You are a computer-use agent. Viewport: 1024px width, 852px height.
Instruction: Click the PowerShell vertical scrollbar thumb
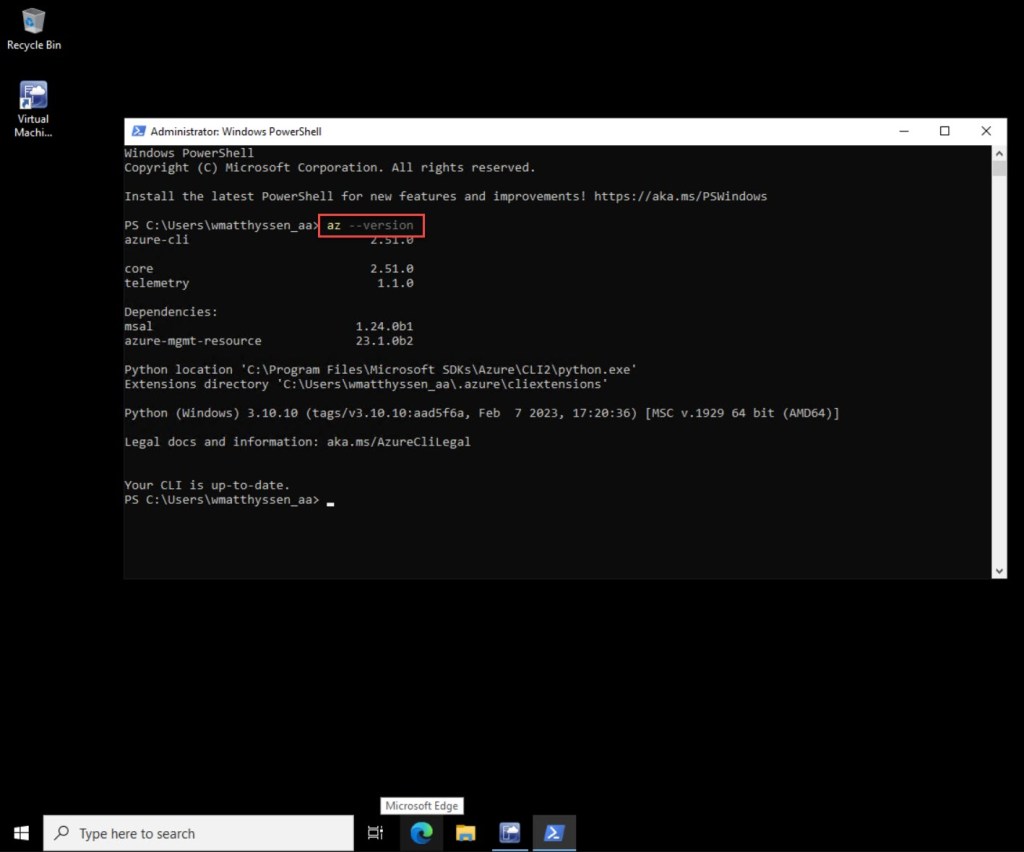point(998,168)
